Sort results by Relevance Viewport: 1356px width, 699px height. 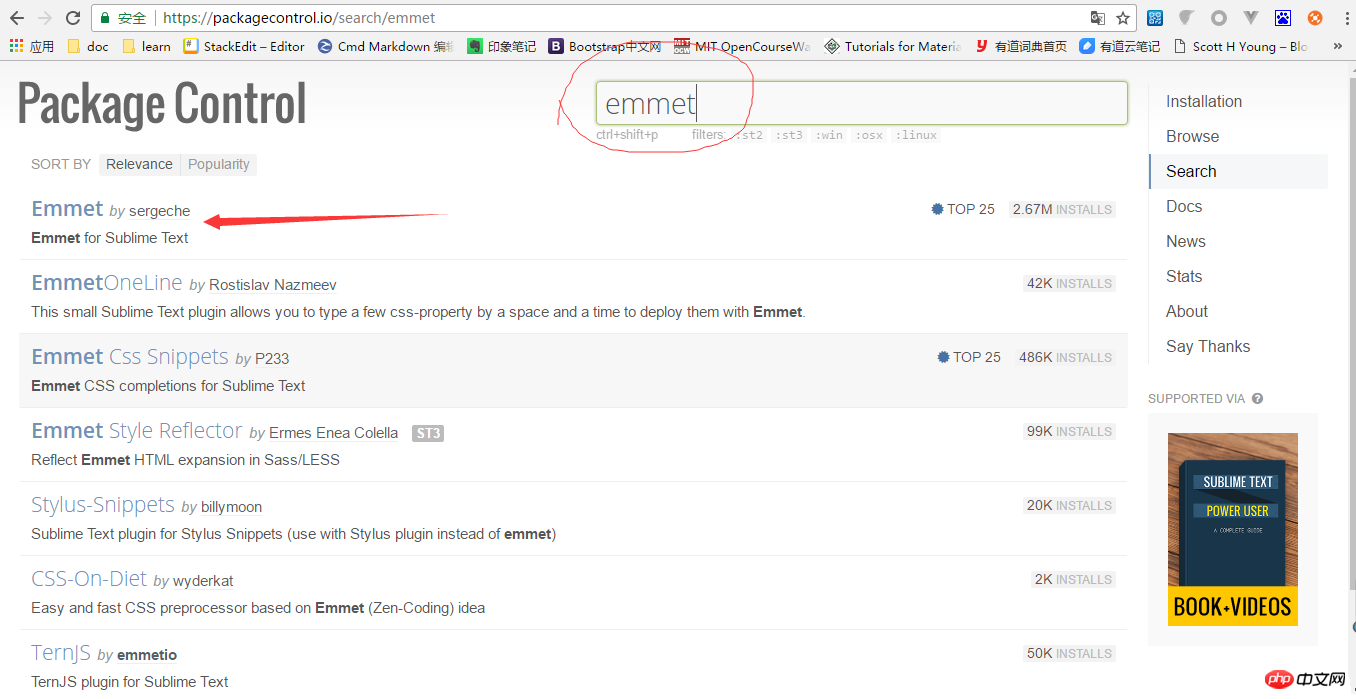pos(139,164)
